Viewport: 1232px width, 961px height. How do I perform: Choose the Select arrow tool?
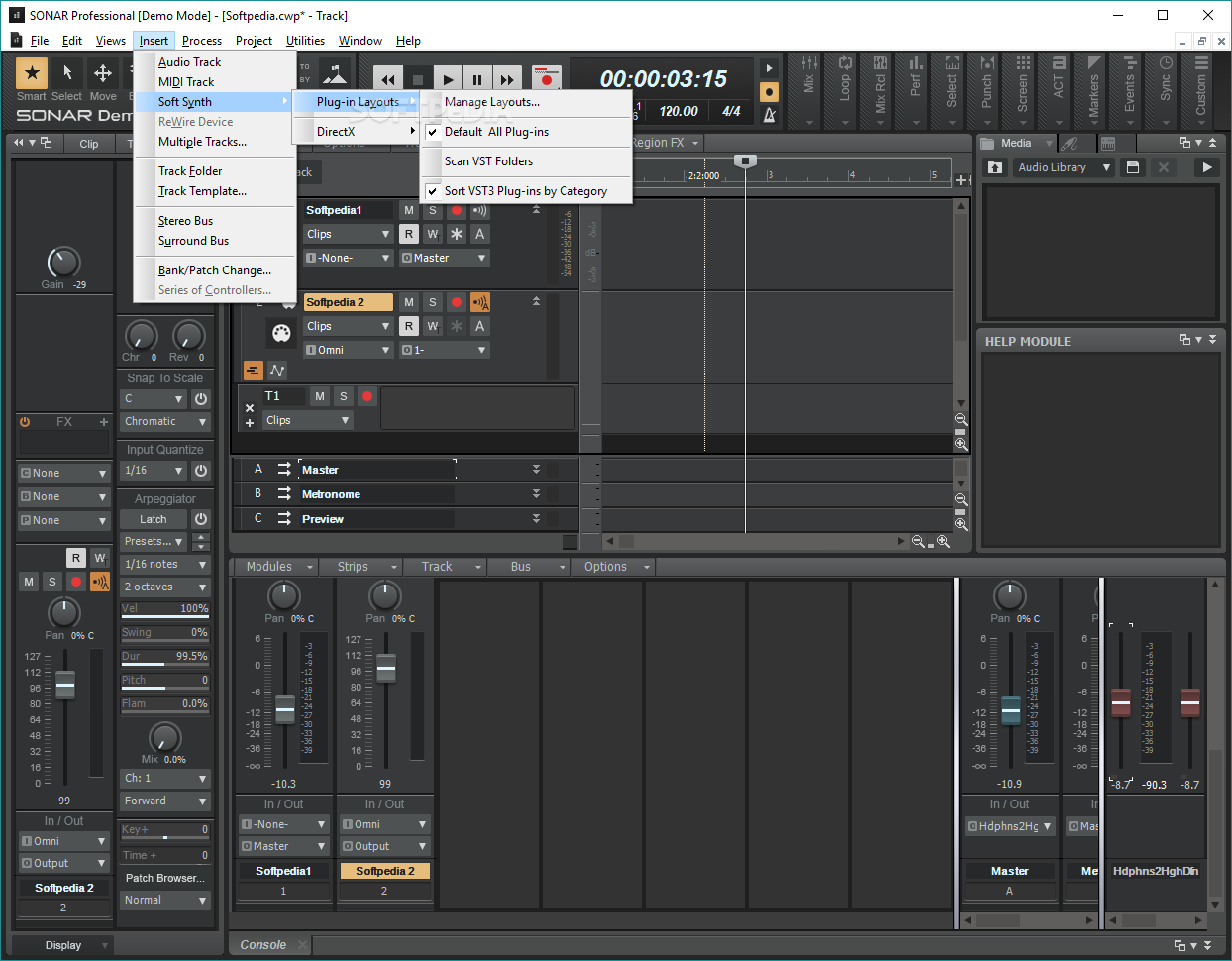(x=67, y=72)
